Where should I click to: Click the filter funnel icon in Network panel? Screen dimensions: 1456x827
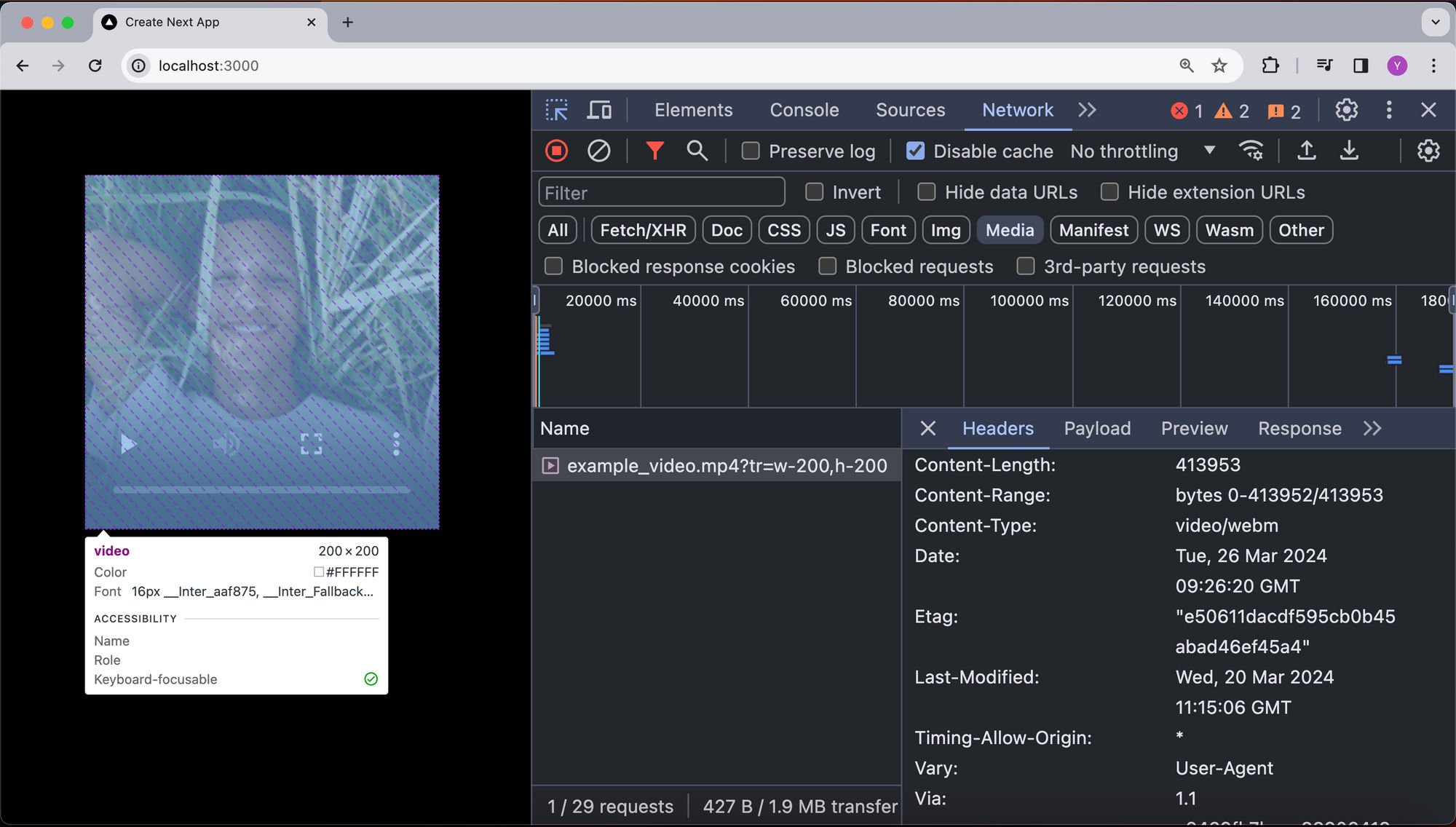(x=652, y=151)
